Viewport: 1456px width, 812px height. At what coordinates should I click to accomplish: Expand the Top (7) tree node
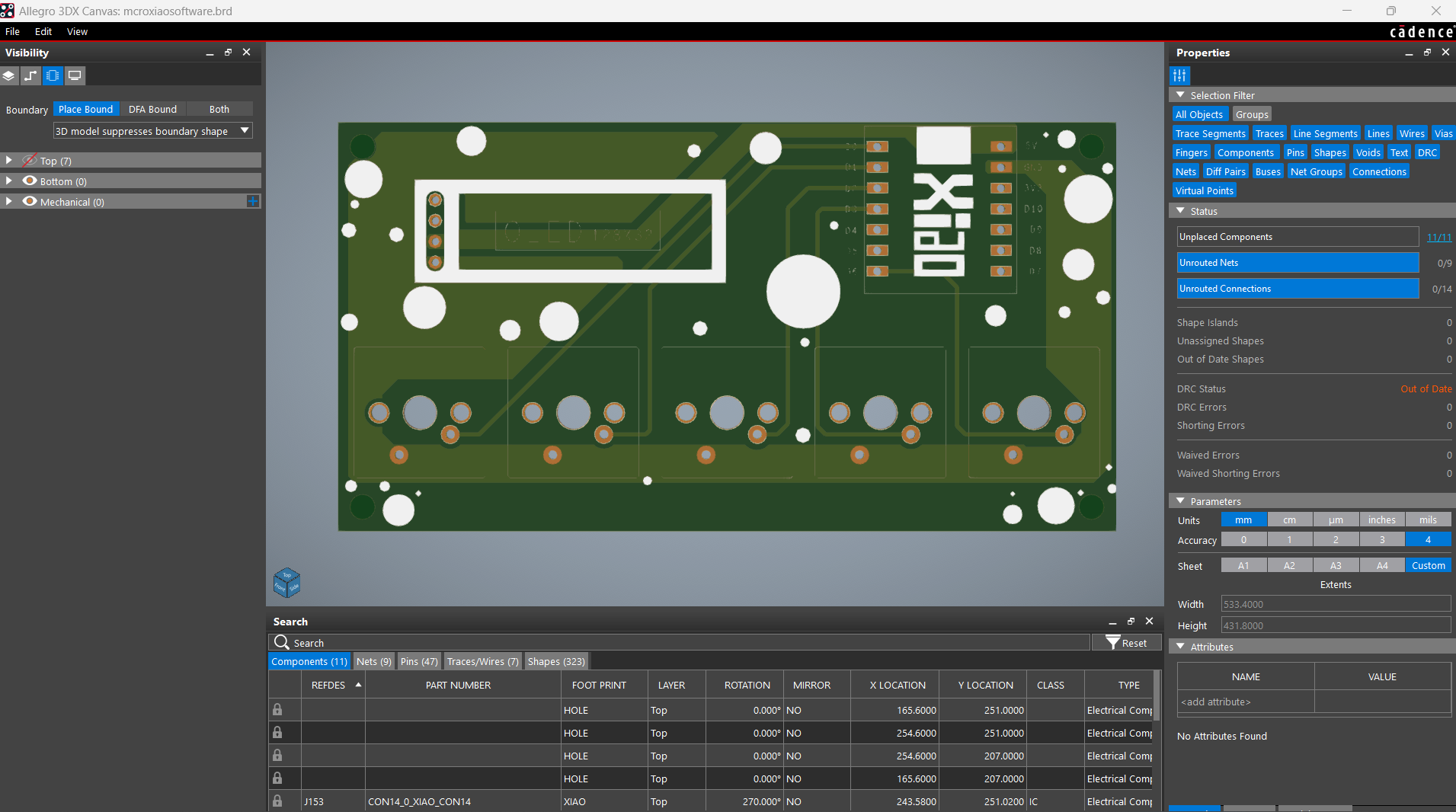pyautogui.click(x=8, y=160)
